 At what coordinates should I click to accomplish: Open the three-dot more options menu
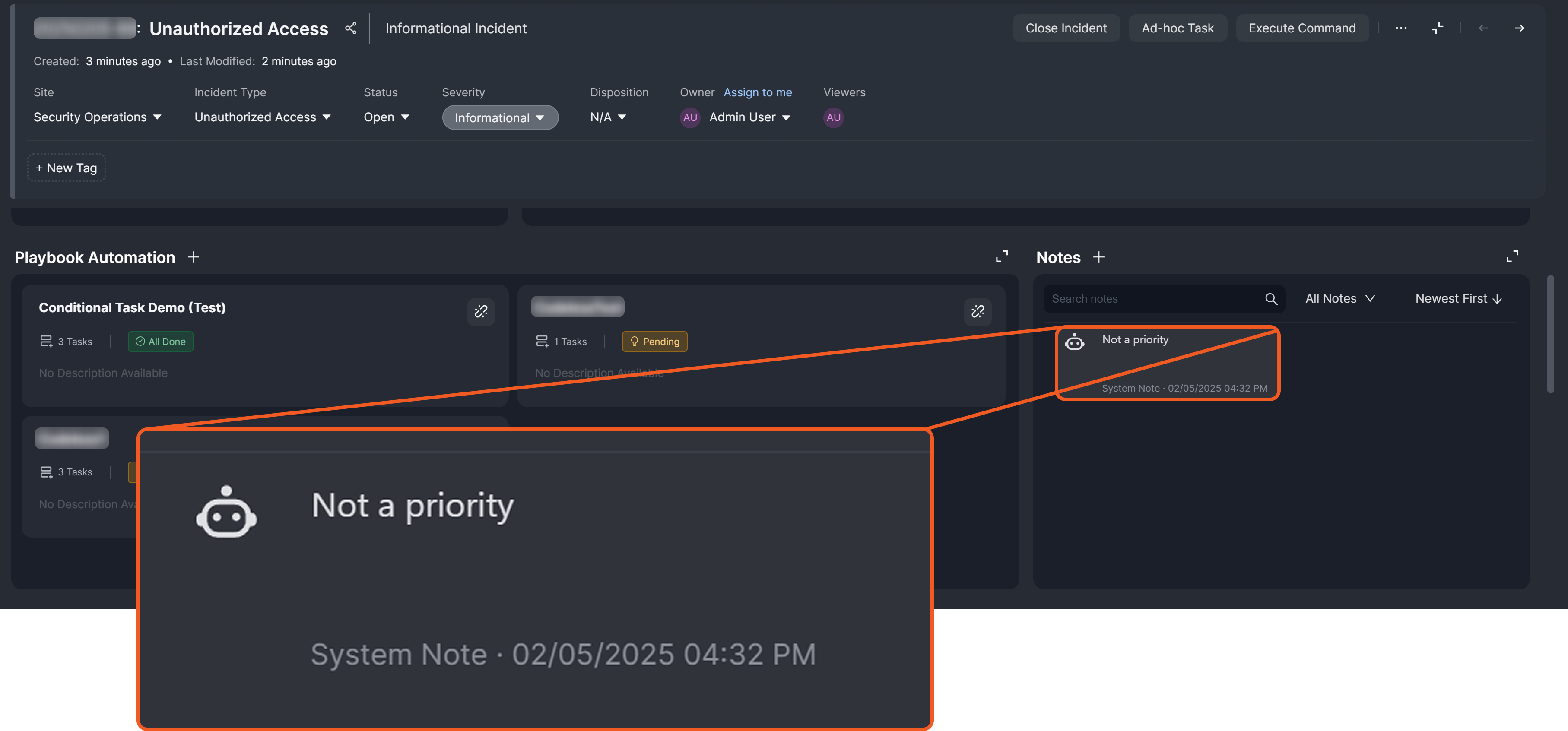tap(1400, 28)
